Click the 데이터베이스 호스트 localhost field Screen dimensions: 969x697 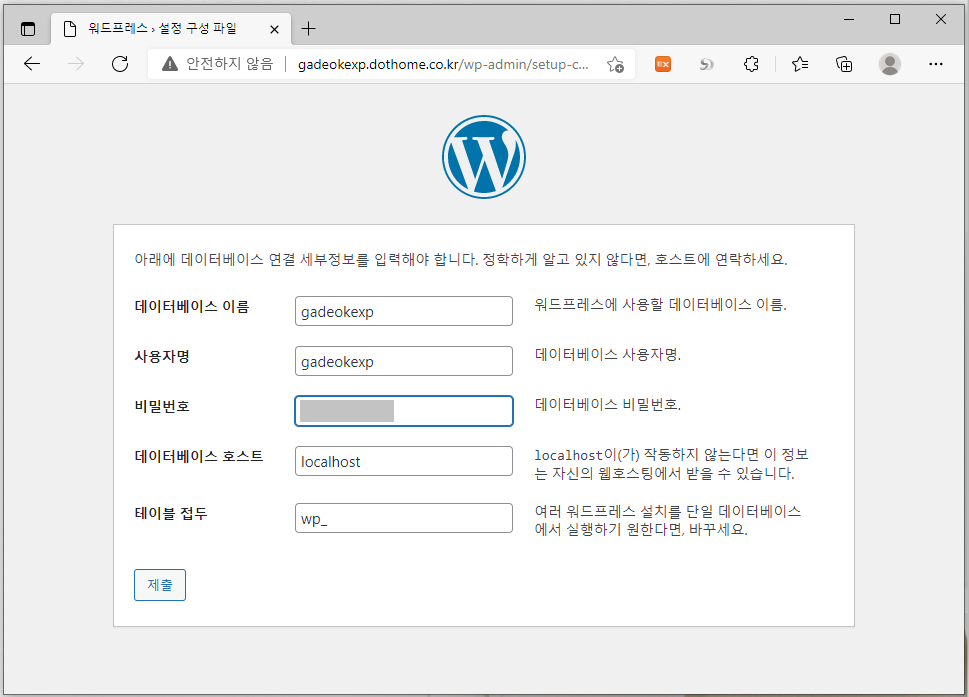[404, 461]
